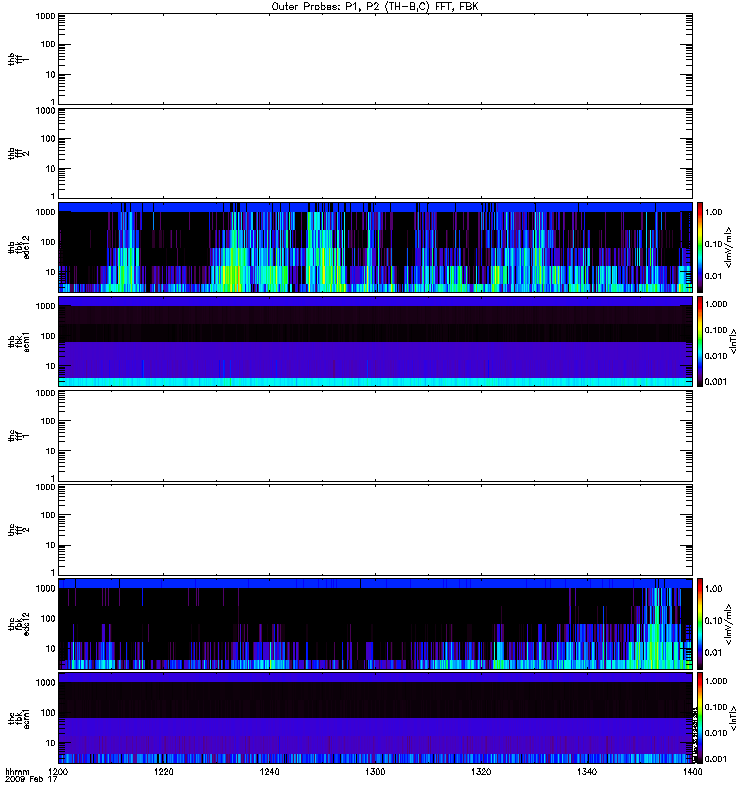This screenshot has height=800, width=750.
Task: Click the 1300 time axis label
Action: 375,772
